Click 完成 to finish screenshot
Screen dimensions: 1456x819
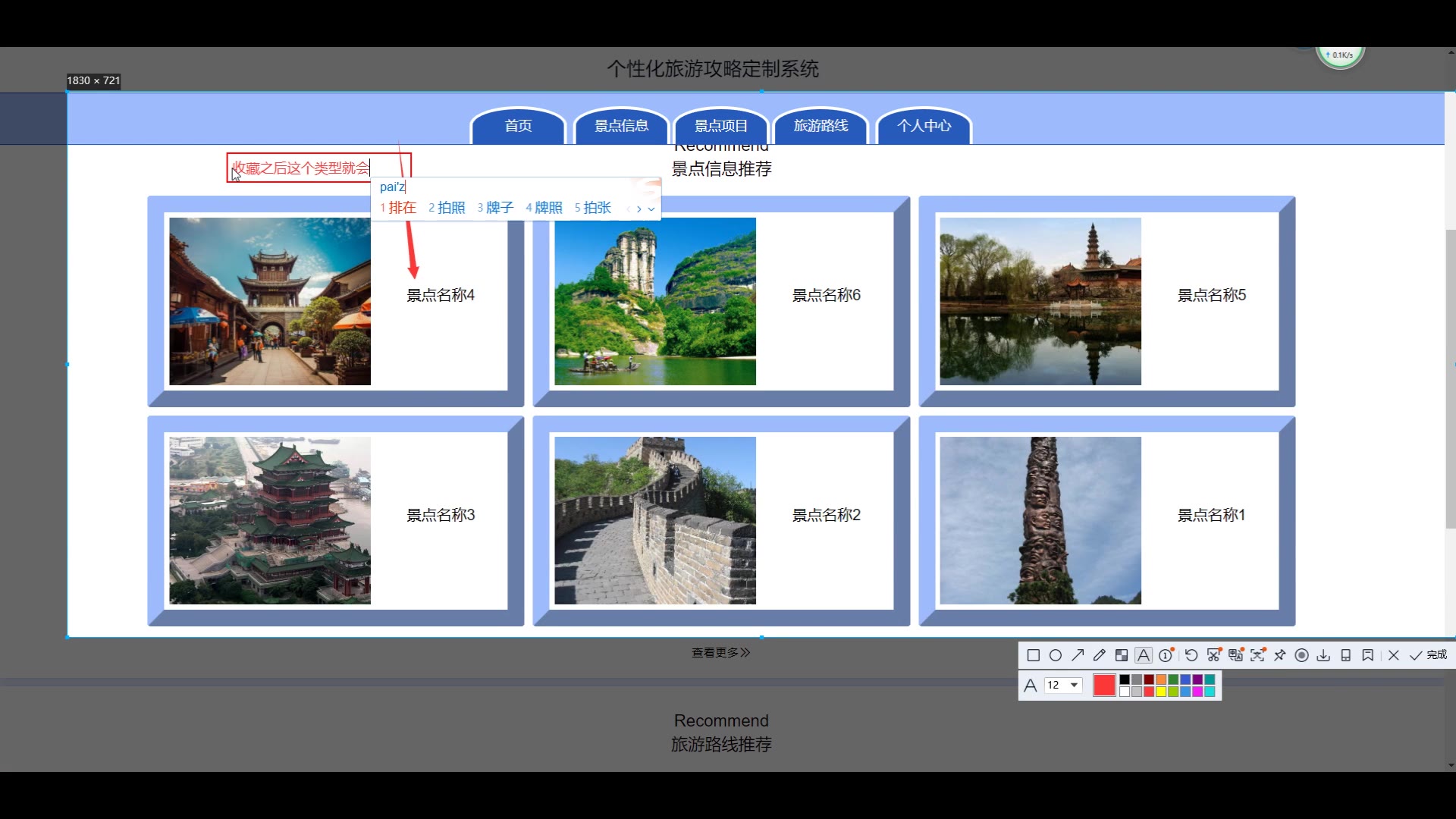(x=1429, y=655)
